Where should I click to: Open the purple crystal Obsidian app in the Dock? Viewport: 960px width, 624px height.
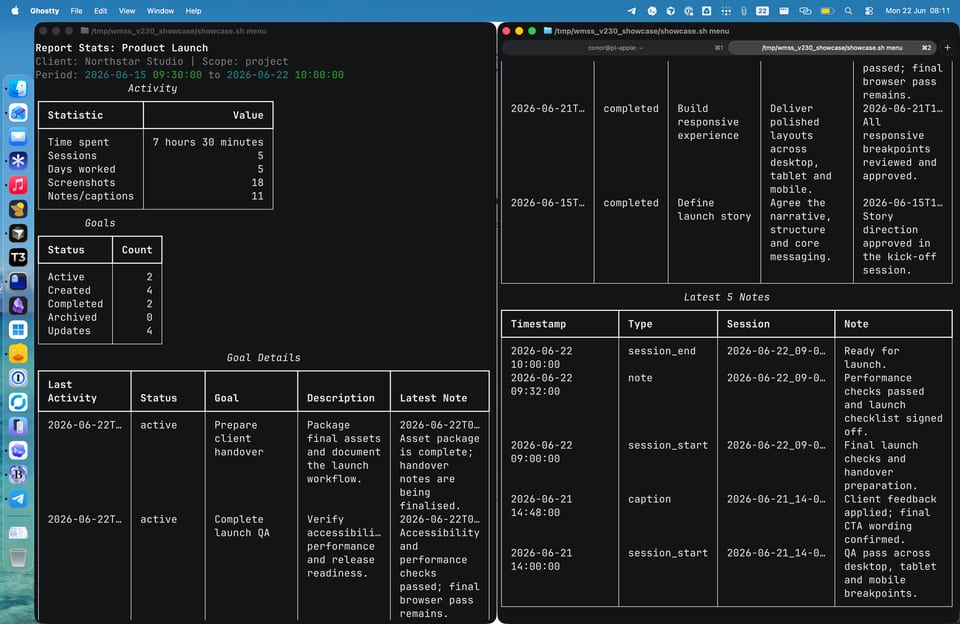[18, 305]
